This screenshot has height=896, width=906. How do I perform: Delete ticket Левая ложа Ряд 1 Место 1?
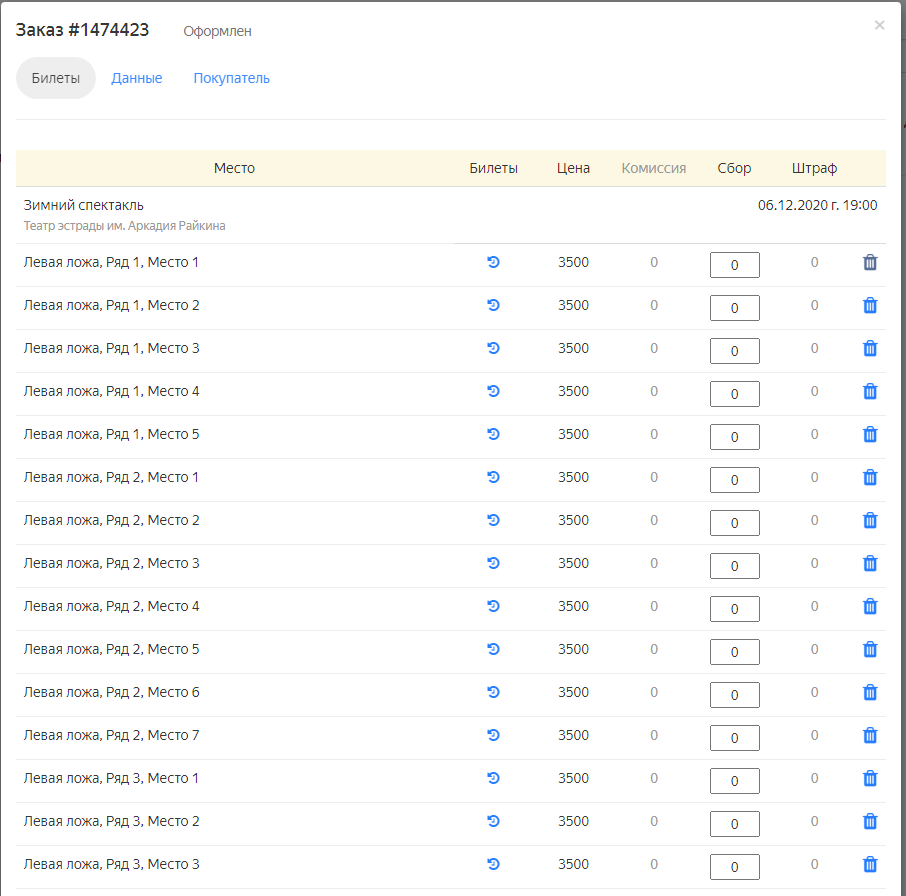pyautogui.click(x=870, y=263)
